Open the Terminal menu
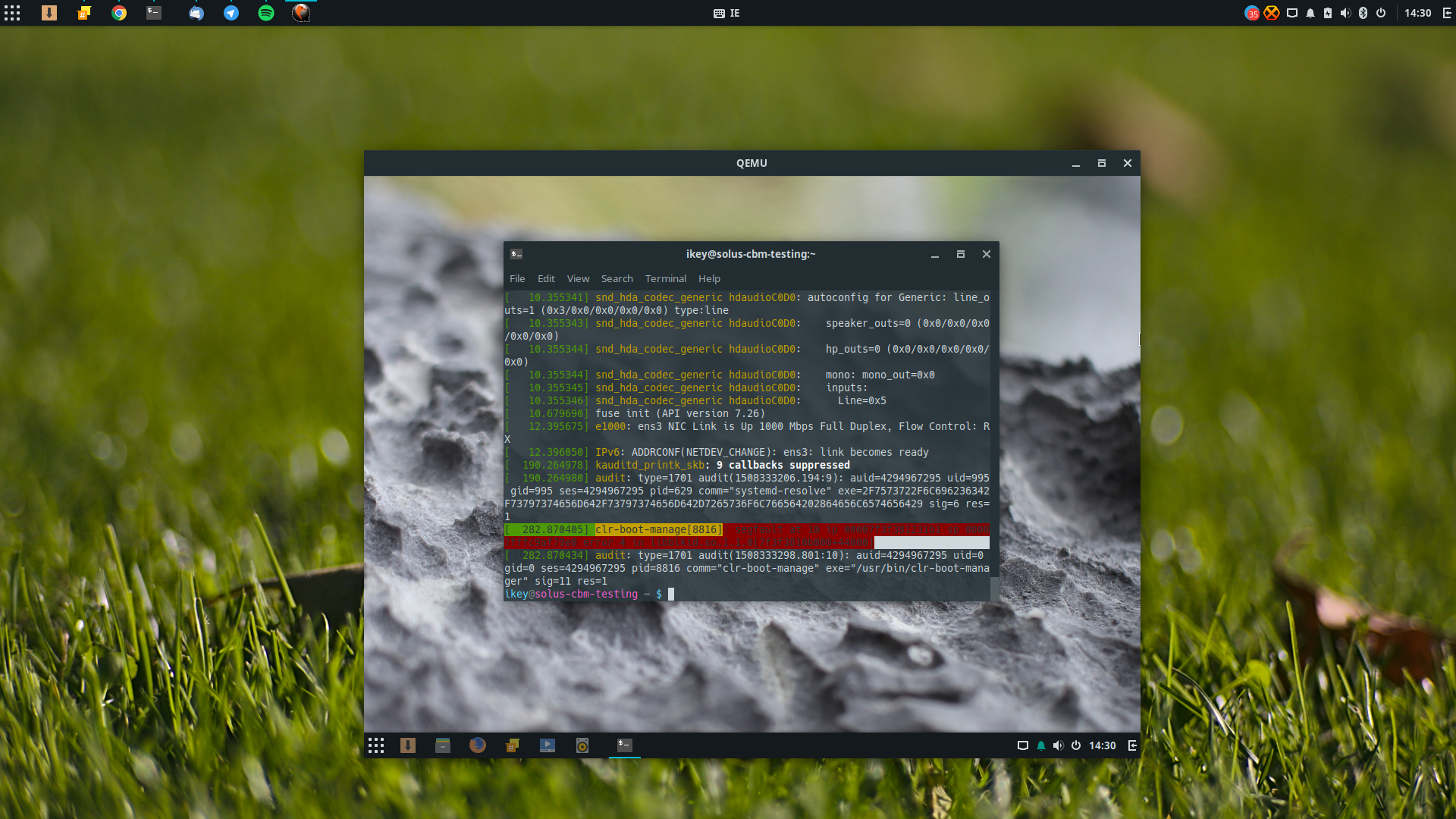This screenshot has width=1456, height=819. pos(666,279)
